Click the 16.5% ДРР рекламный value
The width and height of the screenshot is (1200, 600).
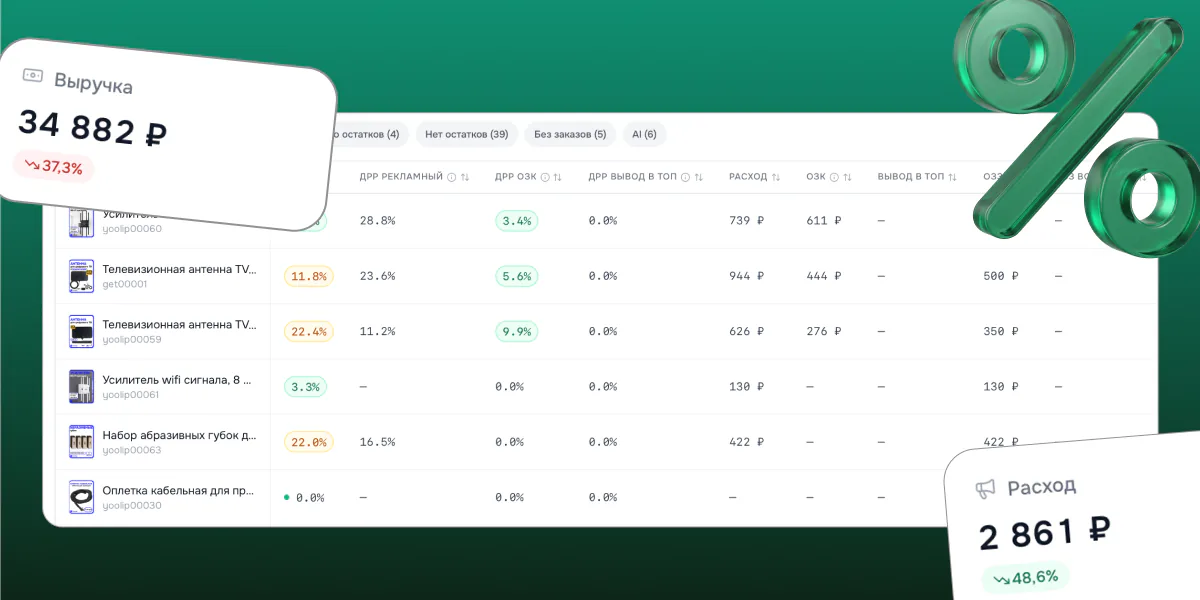pos(377,442)
